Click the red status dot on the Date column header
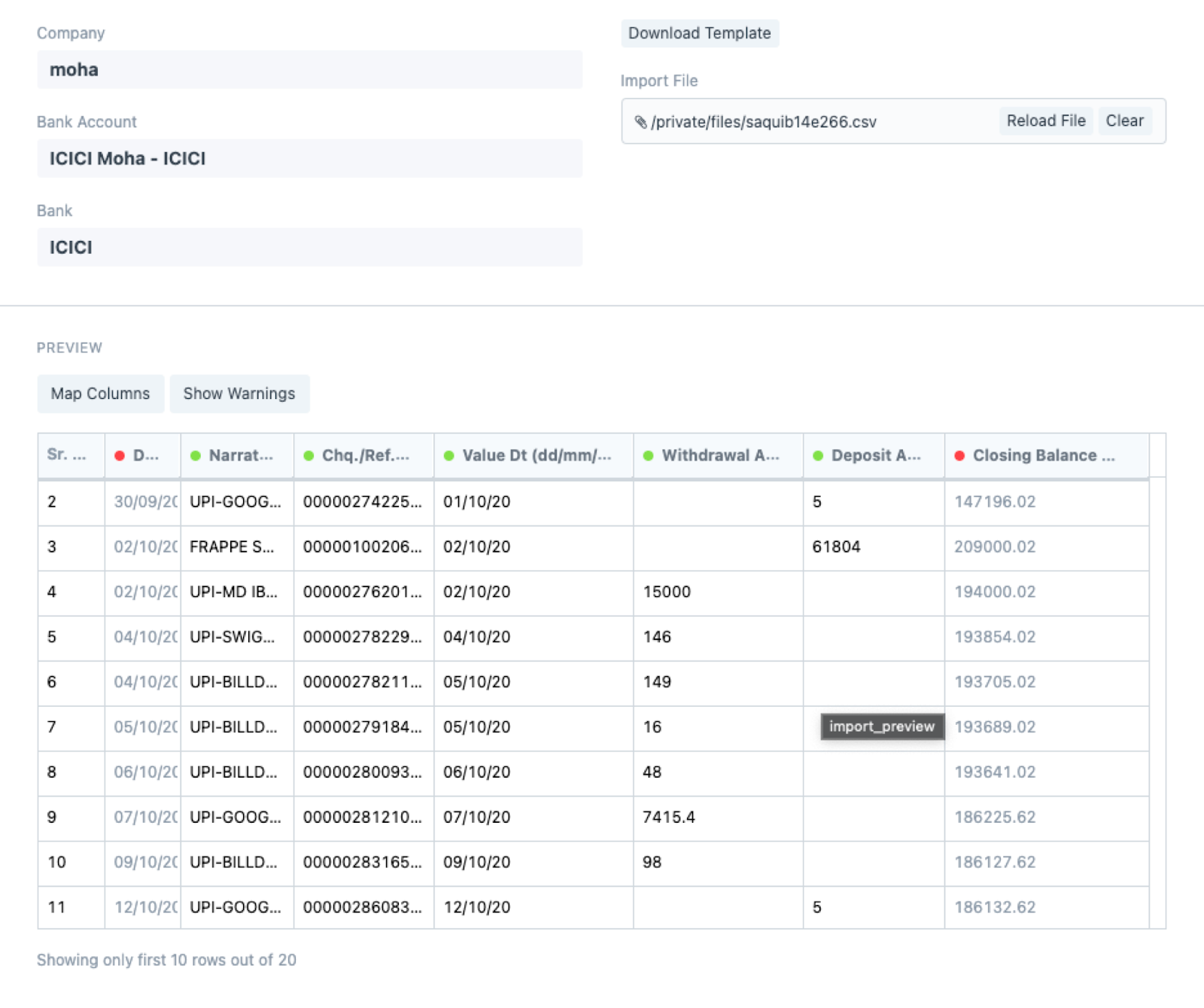1204x1008 pixels. 119,455
